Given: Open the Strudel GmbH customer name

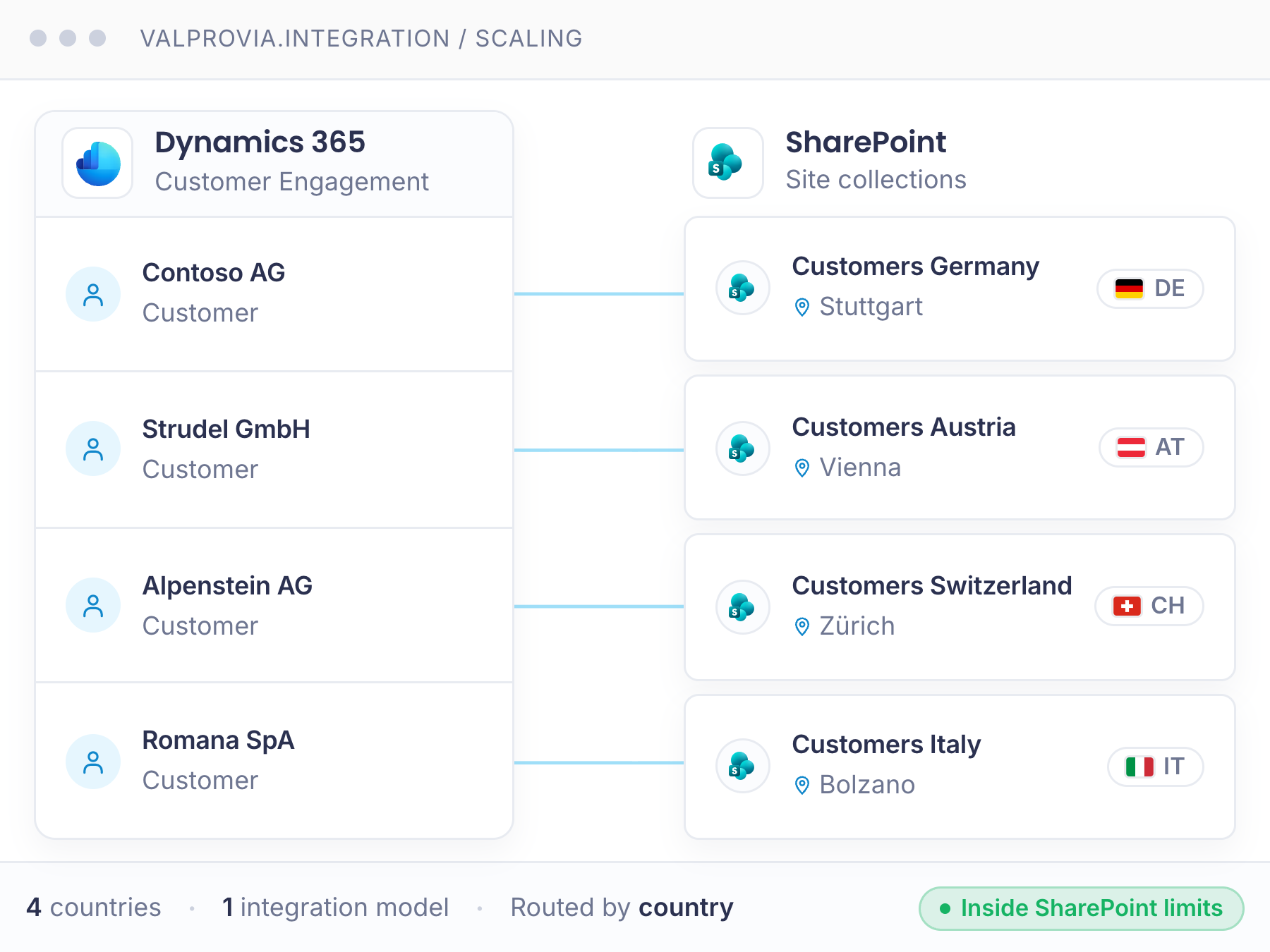Looking at the screenshot, I should coord(226,429).
